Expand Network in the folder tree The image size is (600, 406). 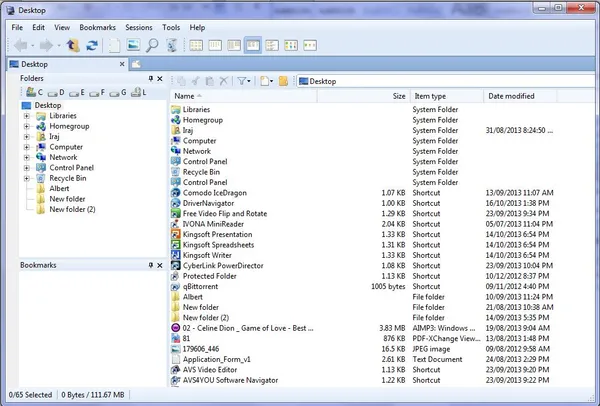[27, 157]
